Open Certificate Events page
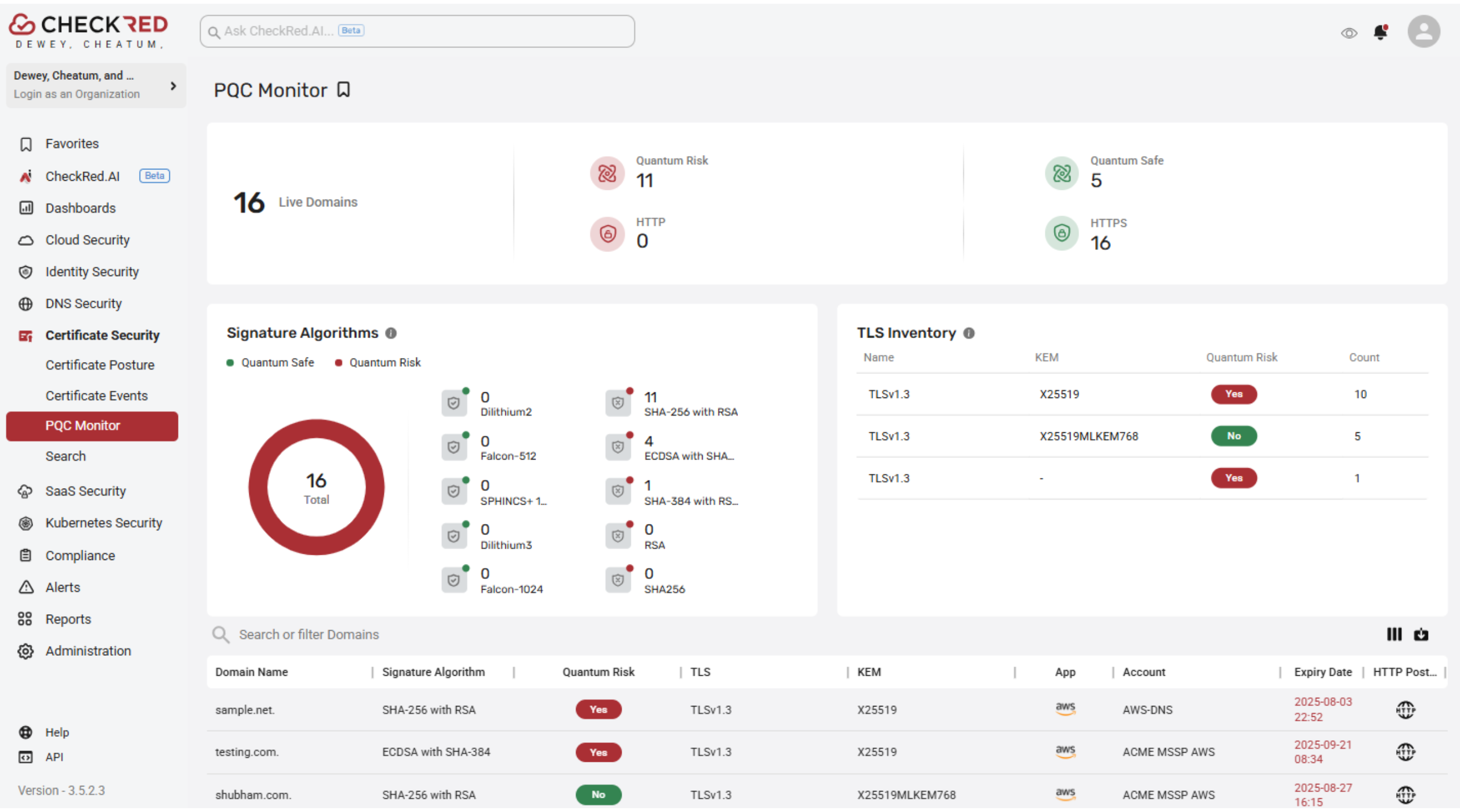The height and width of the screenshot is (812, 1460). coord(96,396)
